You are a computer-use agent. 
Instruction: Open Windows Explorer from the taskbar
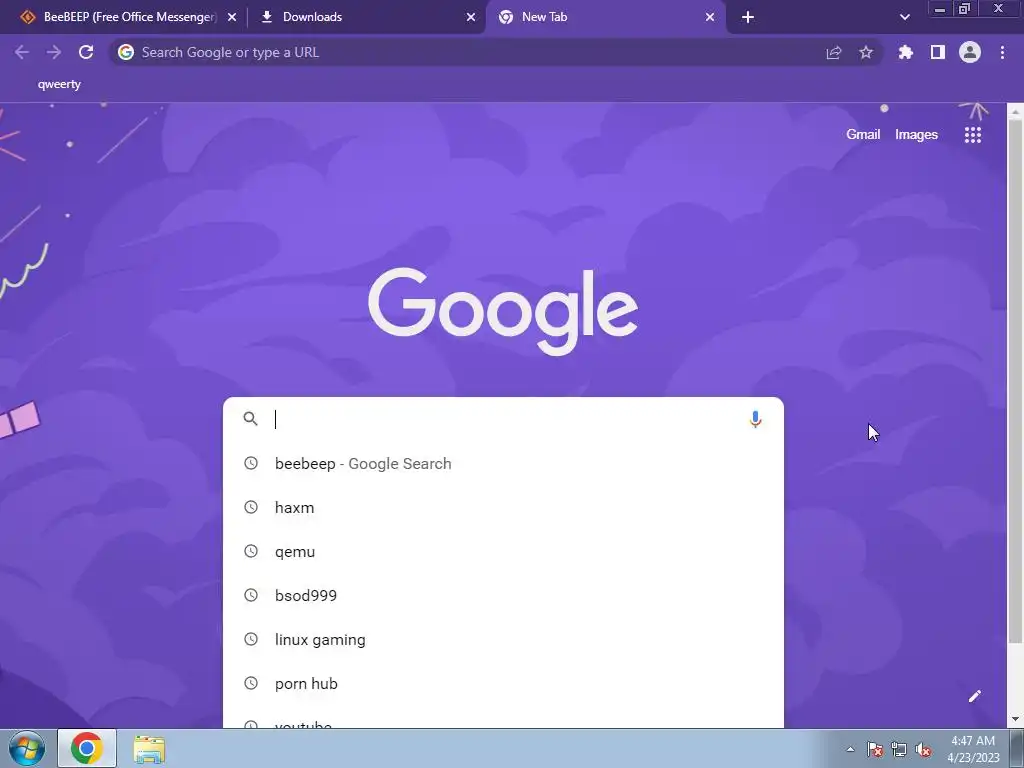click(149, 749)
